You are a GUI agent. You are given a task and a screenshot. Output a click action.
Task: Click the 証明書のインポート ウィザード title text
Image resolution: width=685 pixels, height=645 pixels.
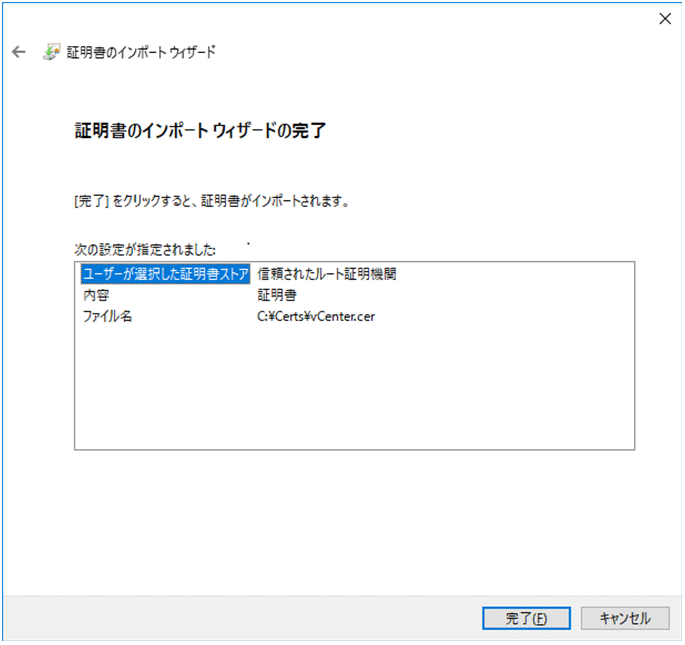141,52
